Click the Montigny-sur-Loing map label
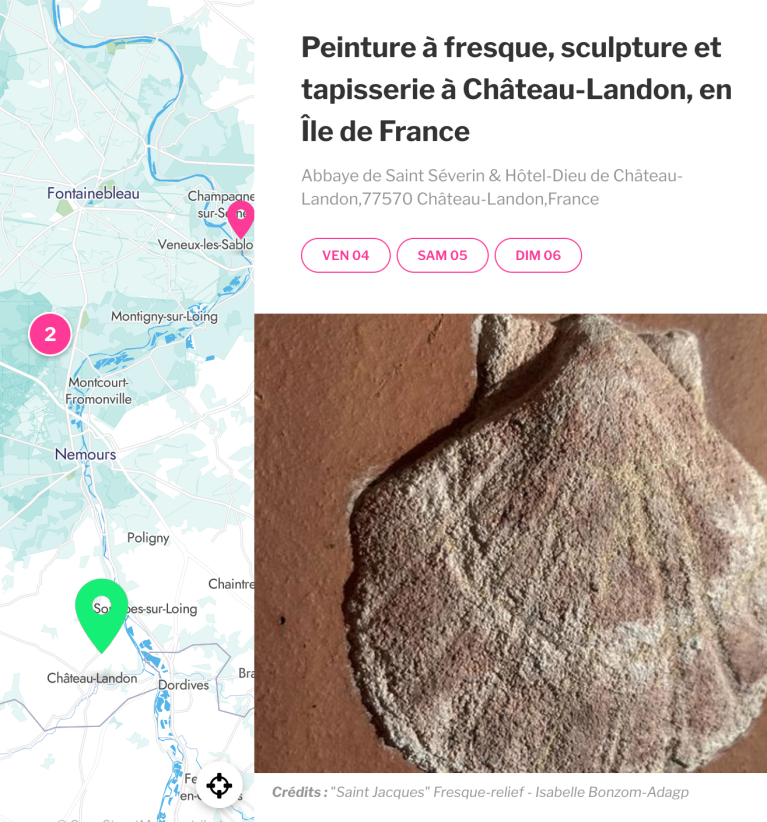This screenshot has height=822, width=767. click(x=164, y=317)
